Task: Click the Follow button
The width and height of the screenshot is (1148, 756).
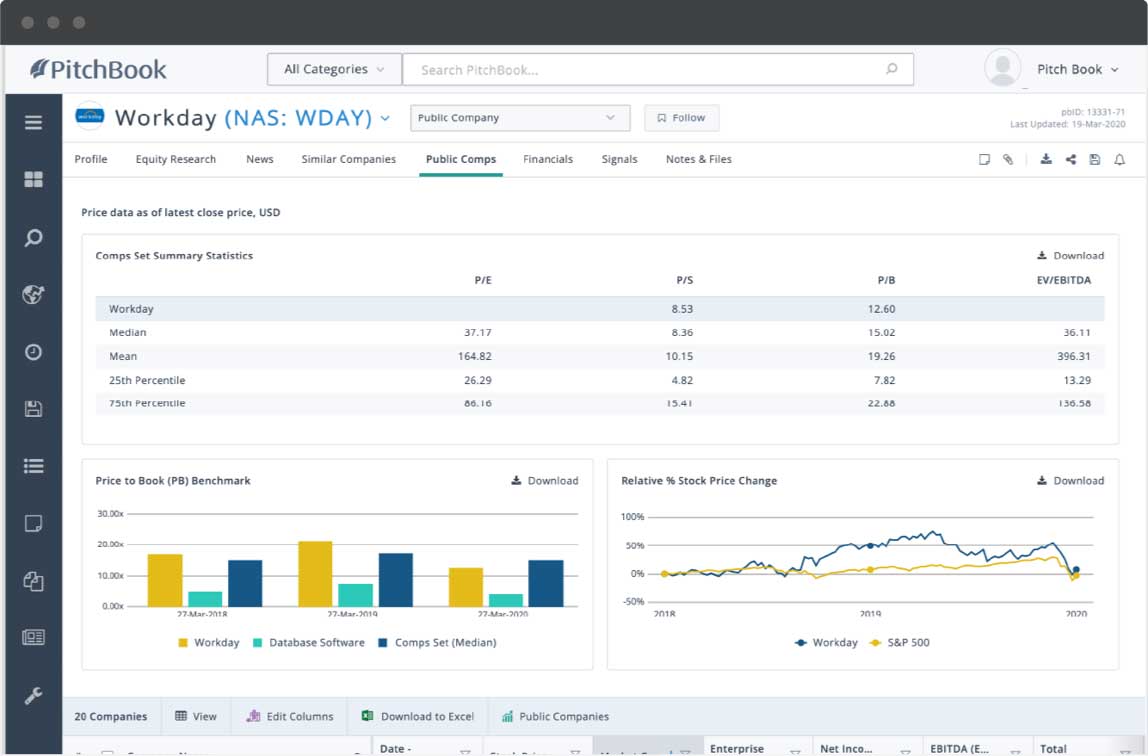Action: (x=681, y=117)
